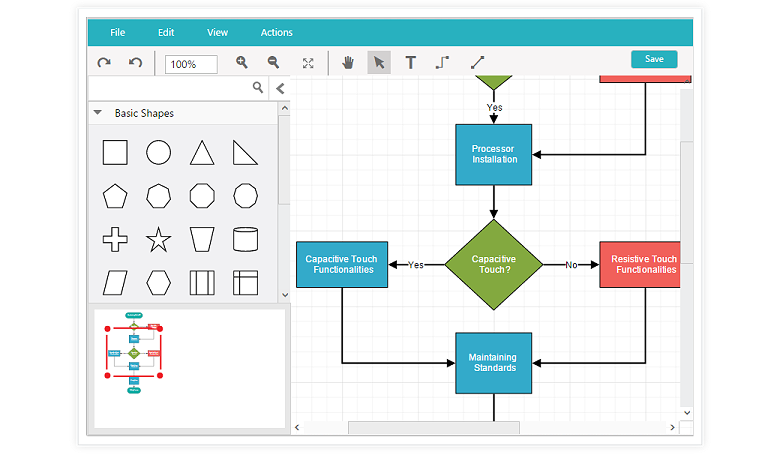Collapse the shapes side panel with chevron
The height and width of the screenshot is (454, 780).
280,88
